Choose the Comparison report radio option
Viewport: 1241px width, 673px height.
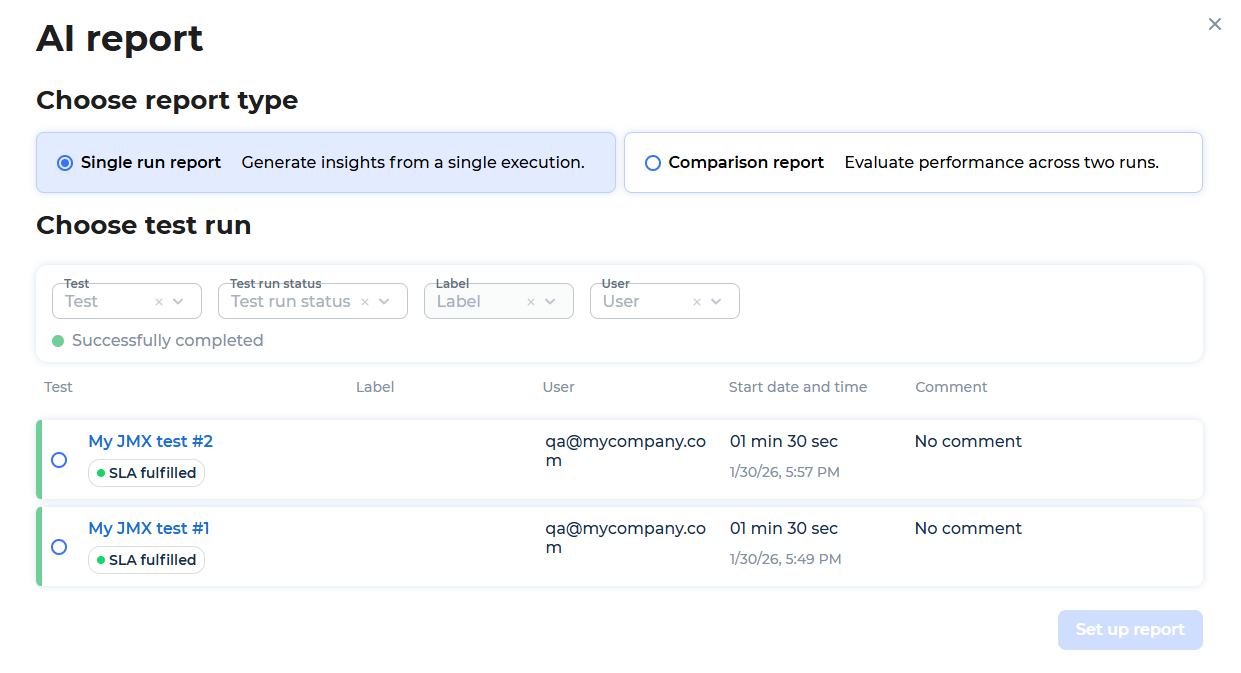[x=653, y=163]
